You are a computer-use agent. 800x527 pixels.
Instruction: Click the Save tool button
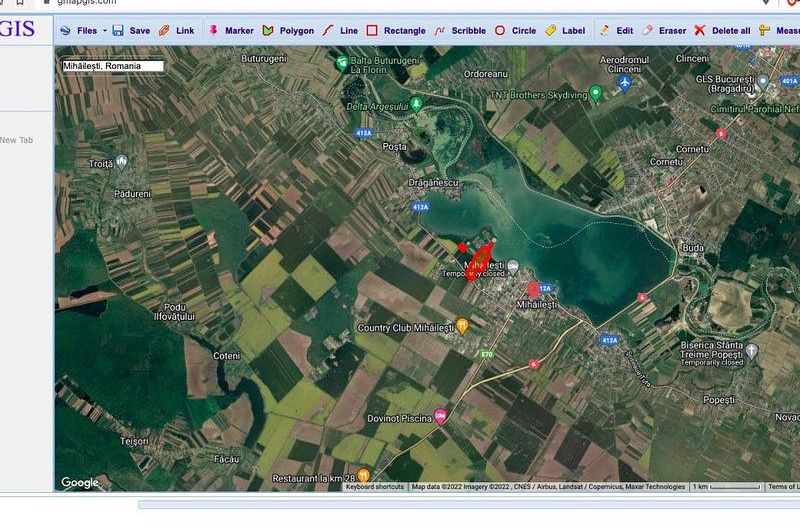[131, 31]
